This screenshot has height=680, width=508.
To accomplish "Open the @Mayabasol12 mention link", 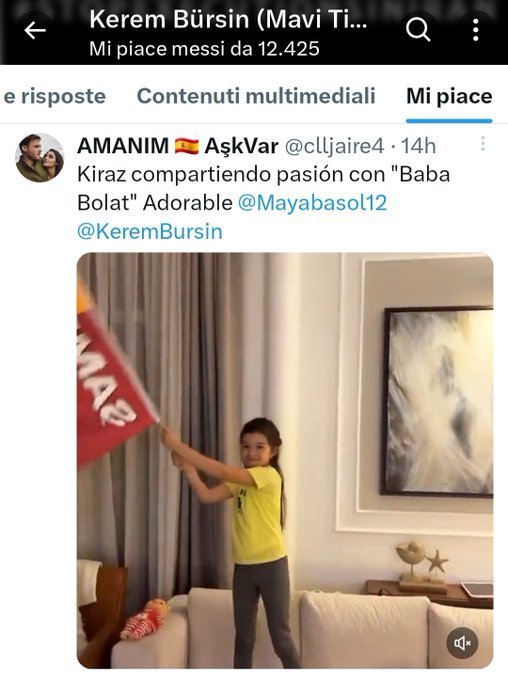I will 312,203.
